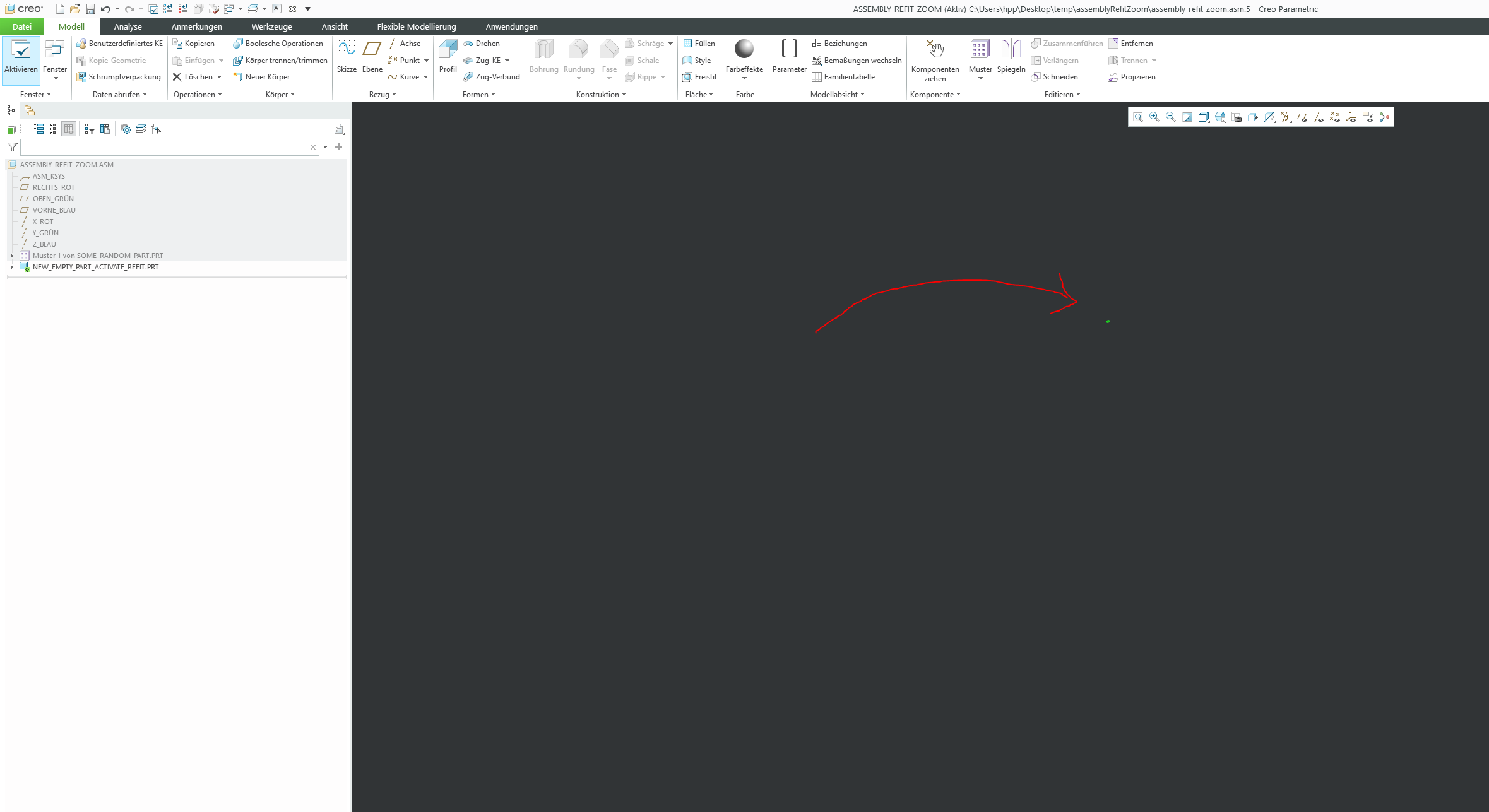Open the Ebene (datum plane) tool
Screen dimensions: 1489x812
coord(372,57)
